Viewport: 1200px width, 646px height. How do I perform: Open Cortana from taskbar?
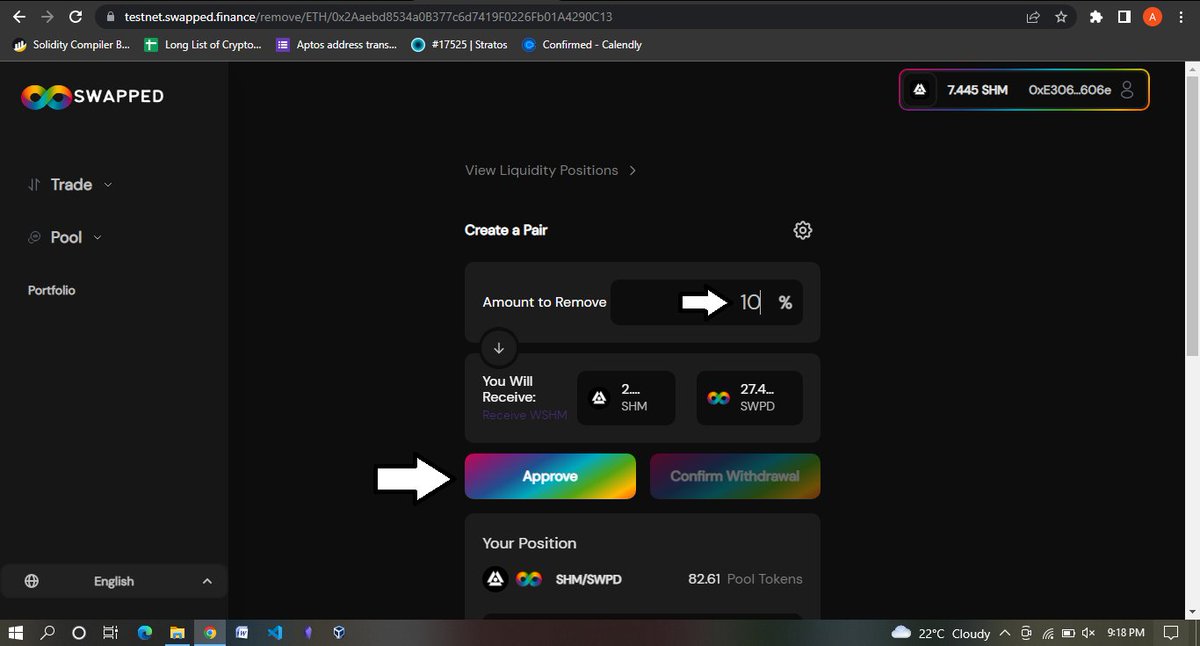pos(79,632)
